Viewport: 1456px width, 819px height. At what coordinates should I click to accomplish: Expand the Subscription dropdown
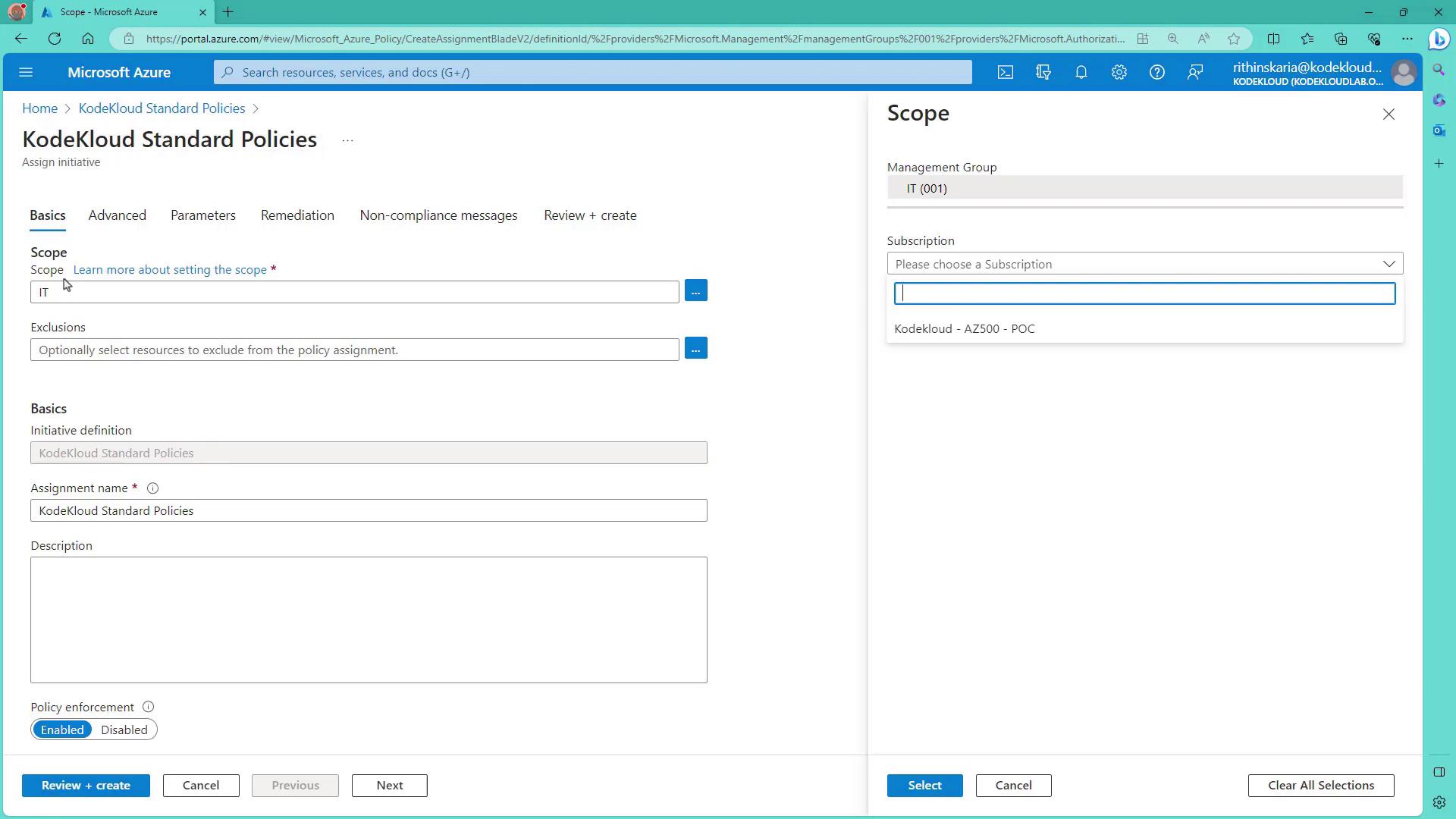point(1144,264)
